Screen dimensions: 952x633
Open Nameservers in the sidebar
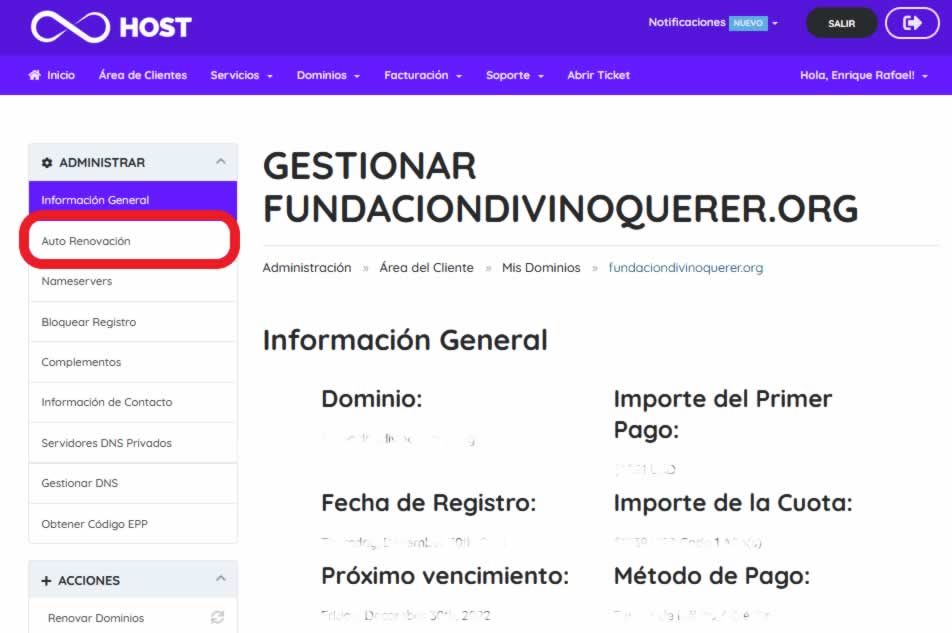pos(133,281)
